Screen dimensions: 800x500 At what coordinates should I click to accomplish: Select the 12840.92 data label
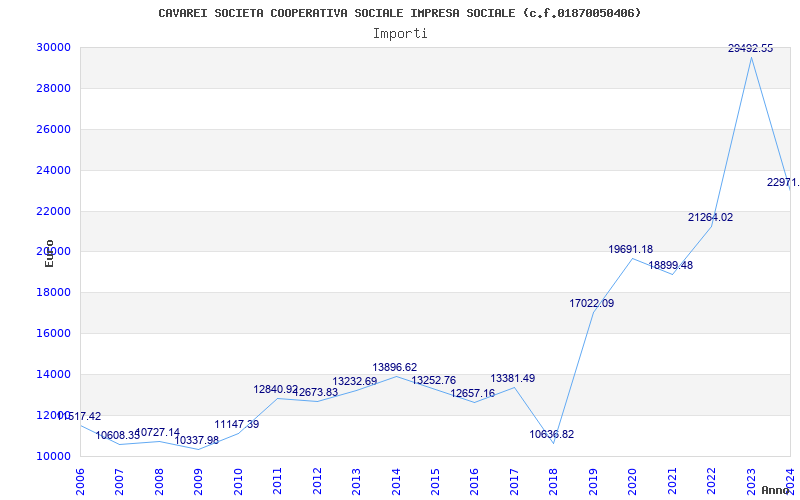(276, 390)
